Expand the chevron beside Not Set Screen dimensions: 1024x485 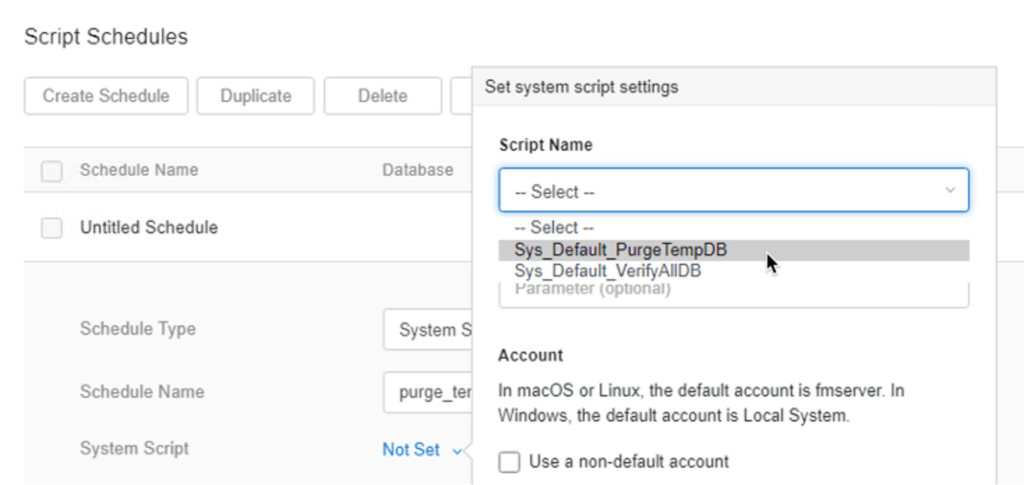[x=458, y=451]
